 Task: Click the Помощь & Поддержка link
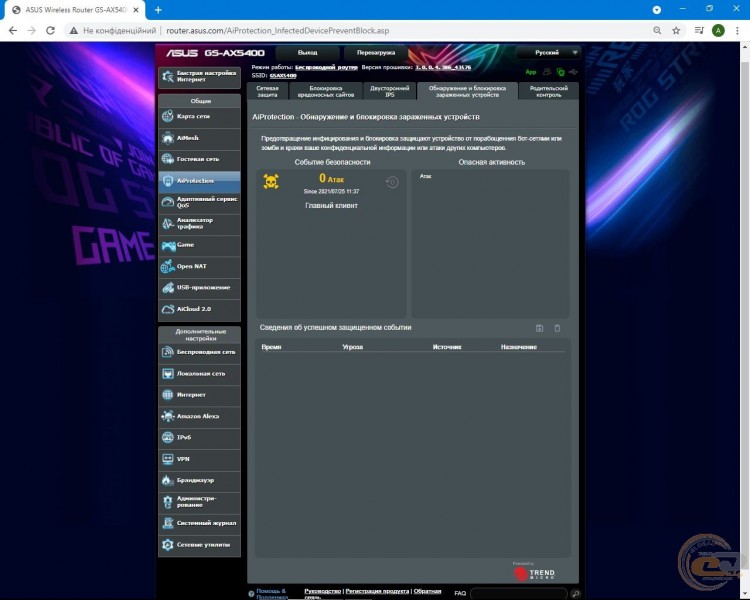[271, 594]
